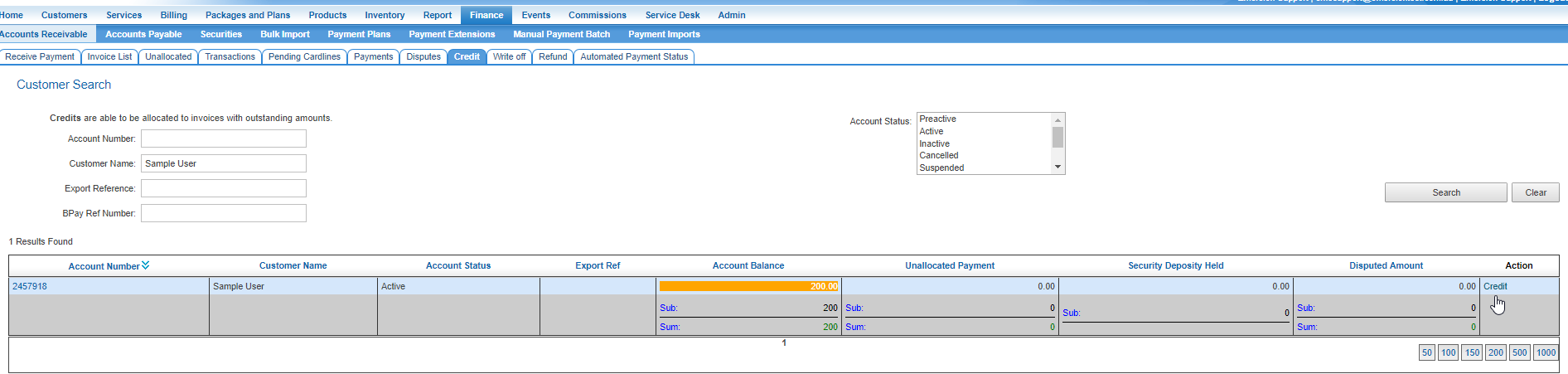Show 100 results per page
This screenshot has width=1568, height=374.
pyautogui.click(x=1448, y=352)
